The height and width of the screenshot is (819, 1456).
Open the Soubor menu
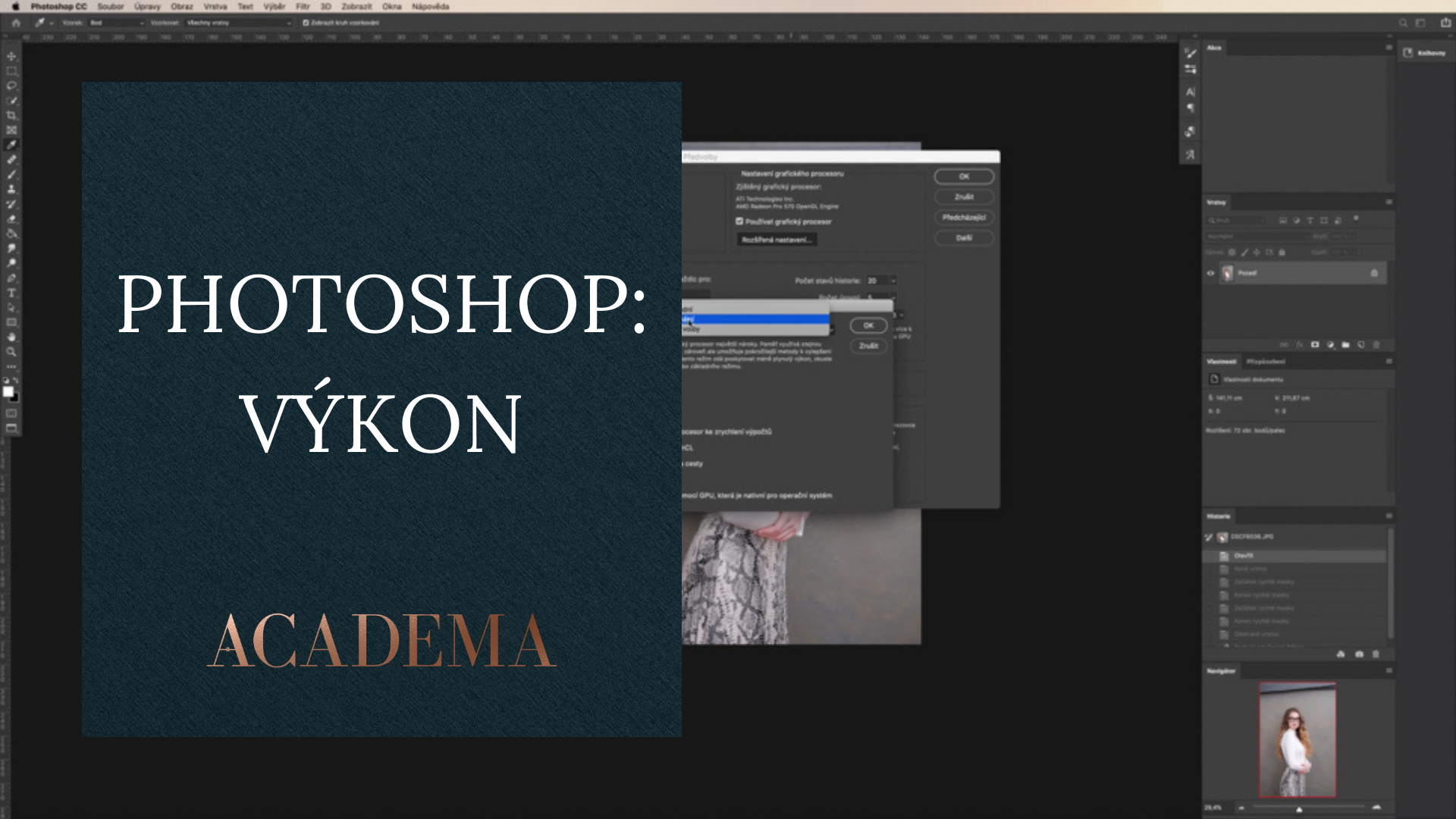[111, 6]
